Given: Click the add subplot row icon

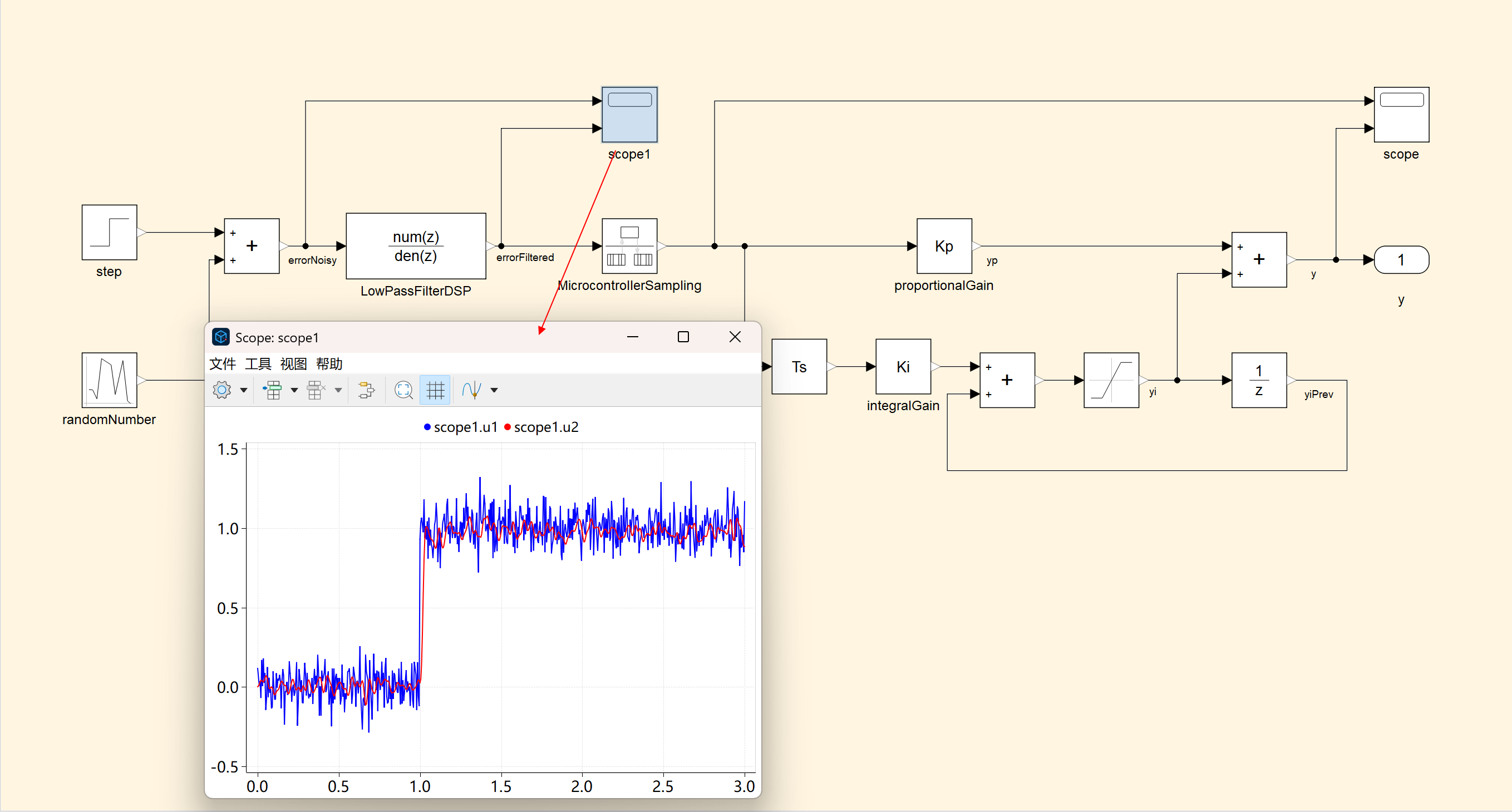Looking at the screenshot, I should pos(273,390).
